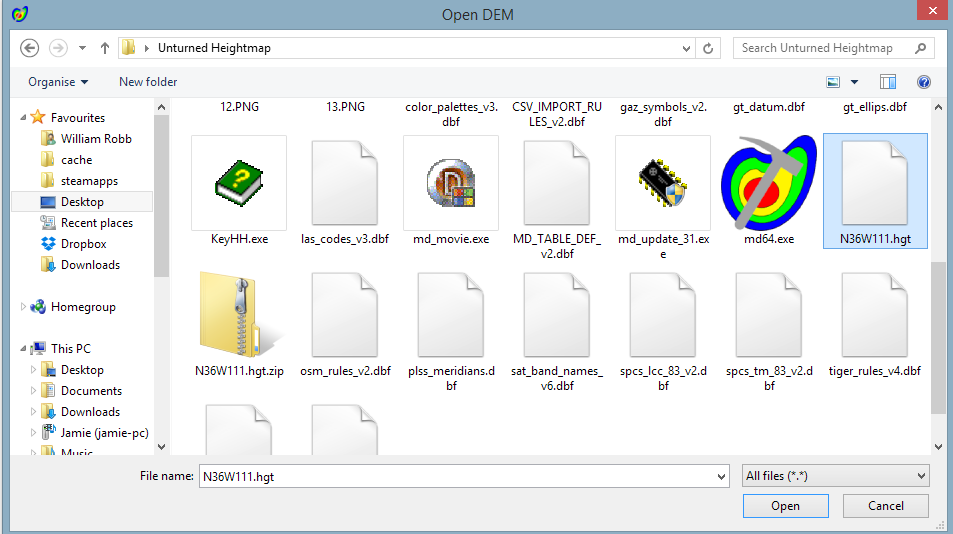The width and height of the screenshot is (953, 534).
Task: Open Recent places in Favourites
Action: [97, 223]
